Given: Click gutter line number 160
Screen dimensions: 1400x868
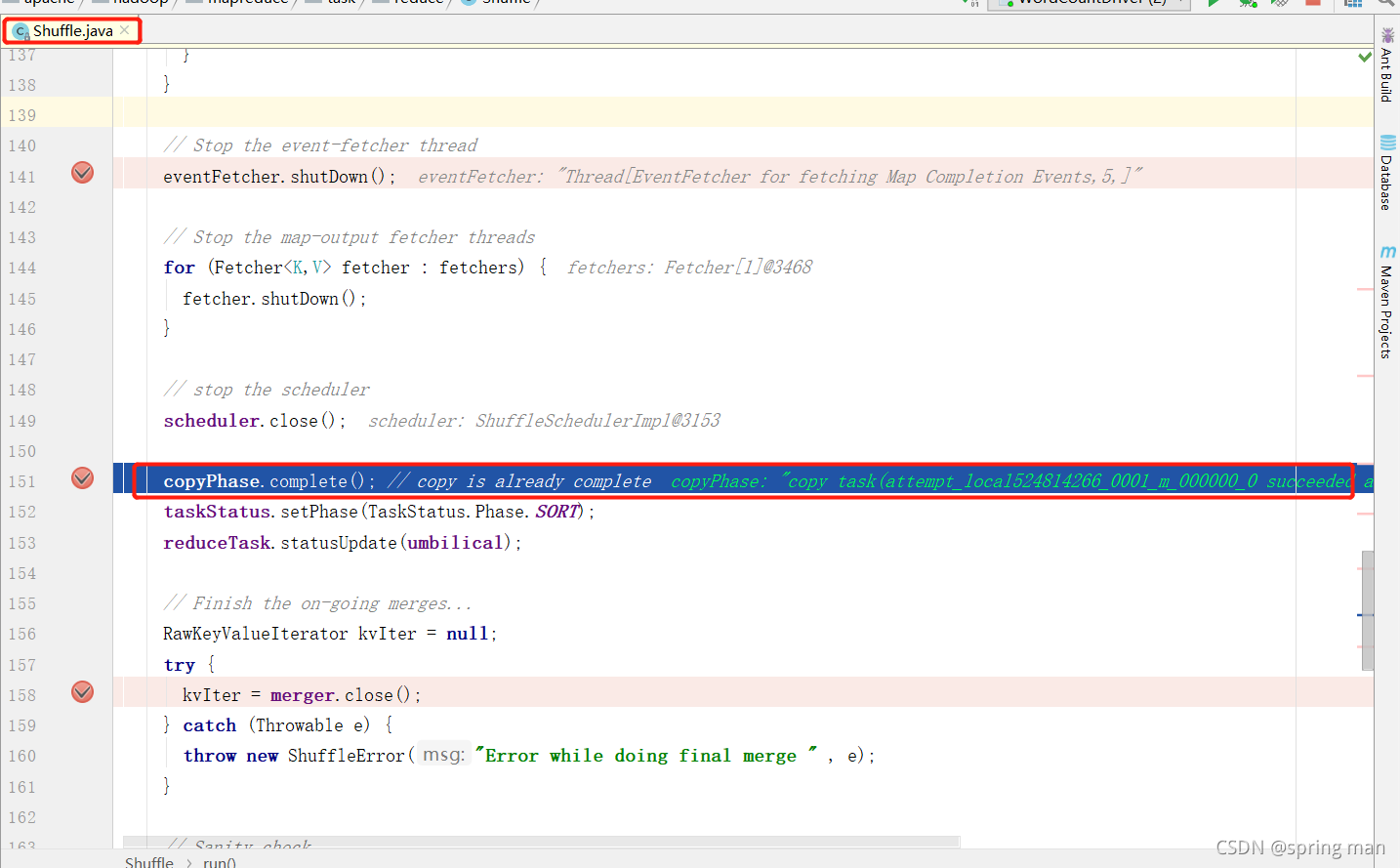Looking at the screenshot, I should pos(21,756).
